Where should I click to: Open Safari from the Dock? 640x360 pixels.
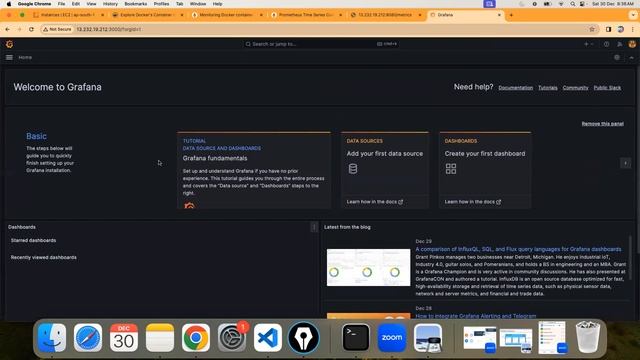coord(88,338)
